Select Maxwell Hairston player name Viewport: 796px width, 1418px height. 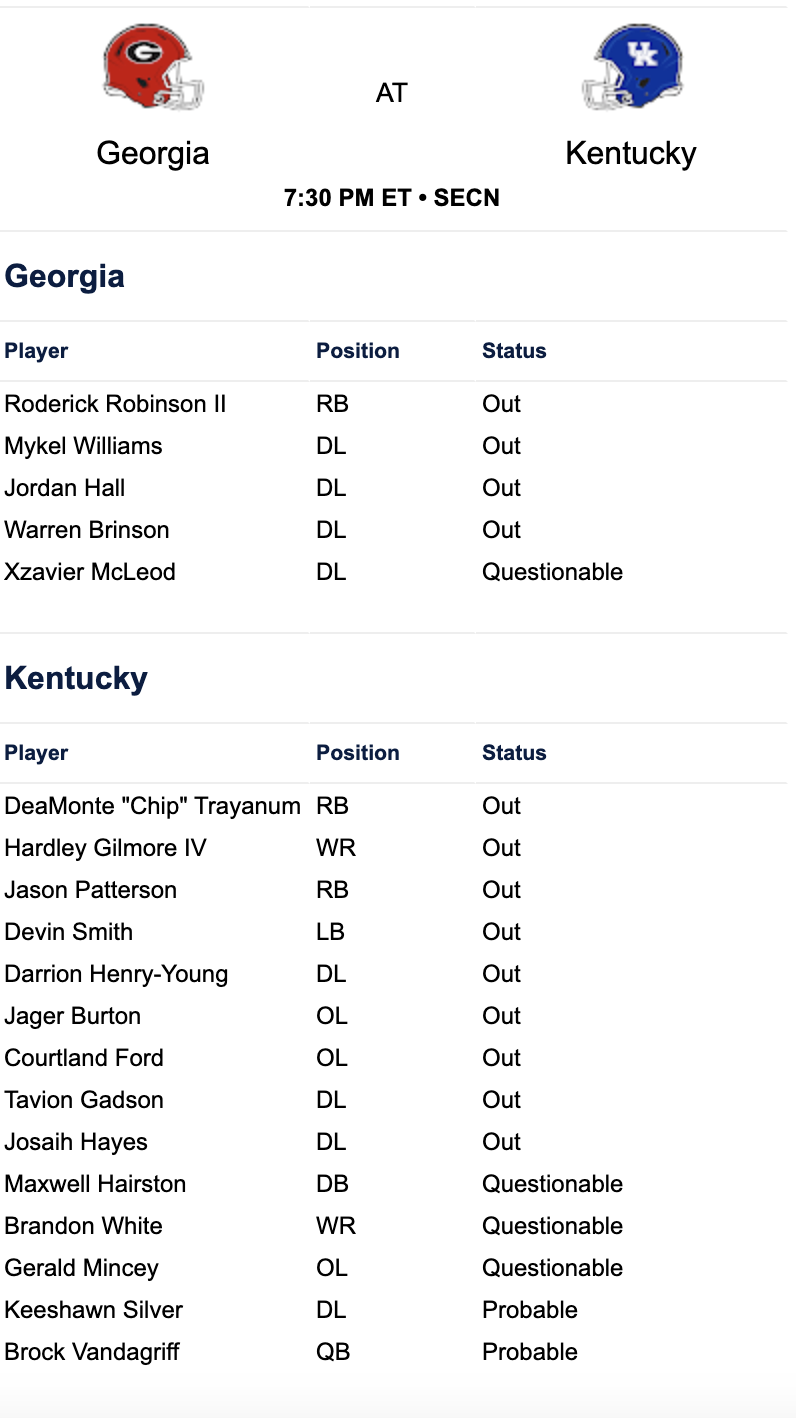pyautogui.click(x=95, y=1184)
